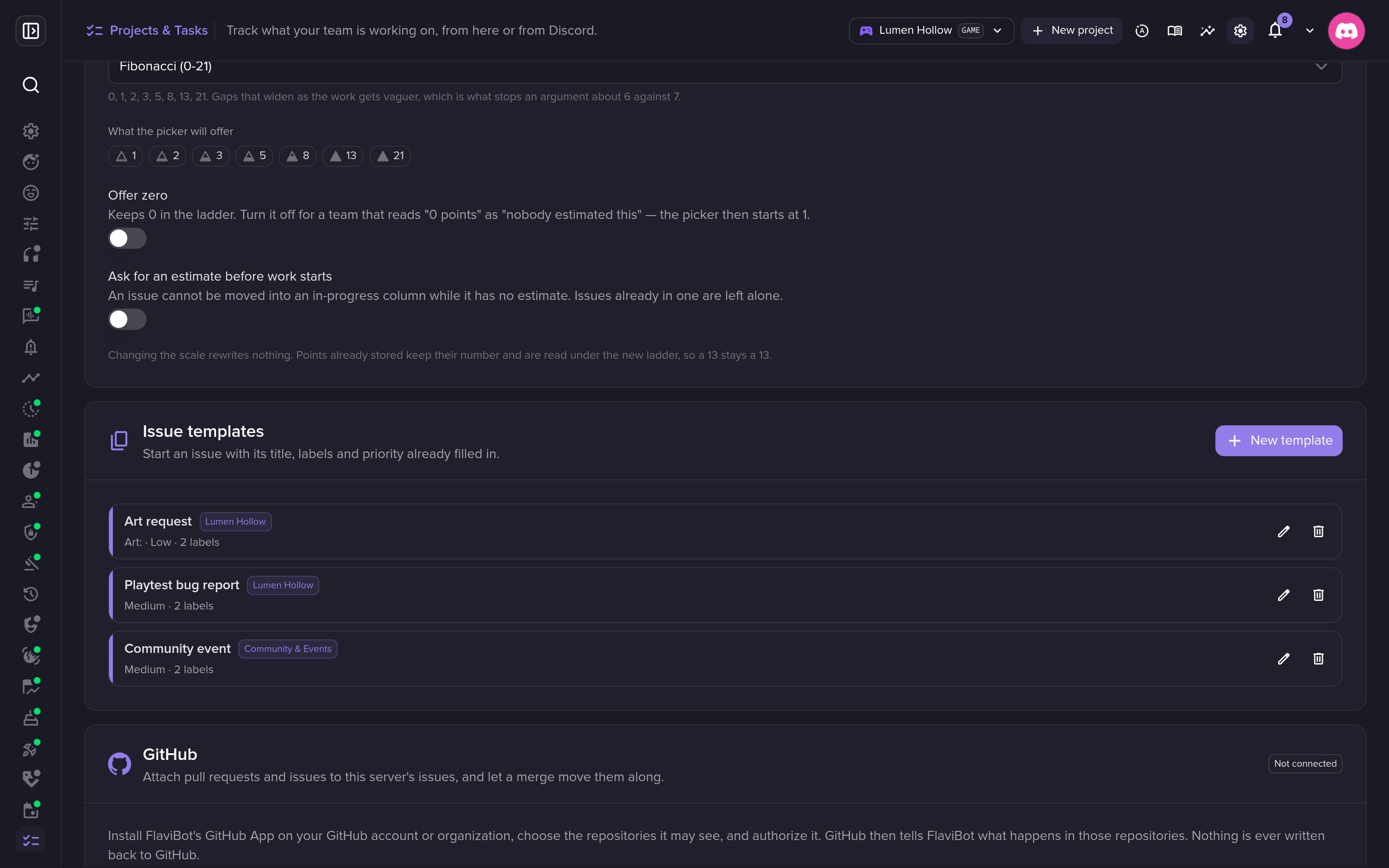This screenshot has height=868, width=1389.
Task: Open settings gear in top bar
Action: [x=1240, y=30]
